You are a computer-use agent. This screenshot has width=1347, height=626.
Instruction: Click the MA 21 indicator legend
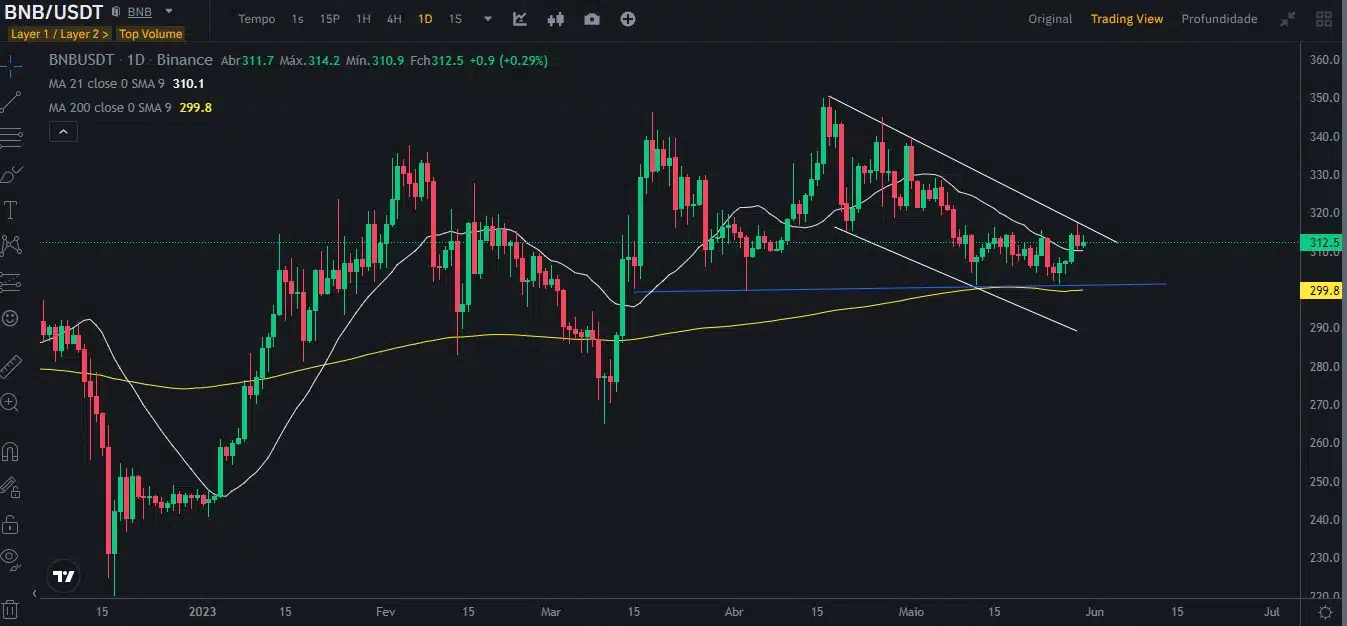click(127, 84)
